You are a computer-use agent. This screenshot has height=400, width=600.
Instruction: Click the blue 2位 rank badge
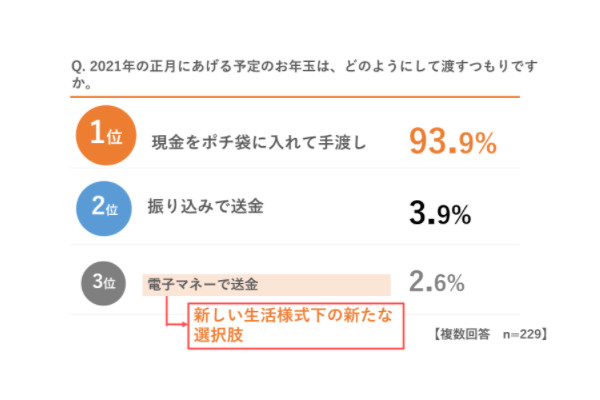pyautogui.click(x=104, y=208)
